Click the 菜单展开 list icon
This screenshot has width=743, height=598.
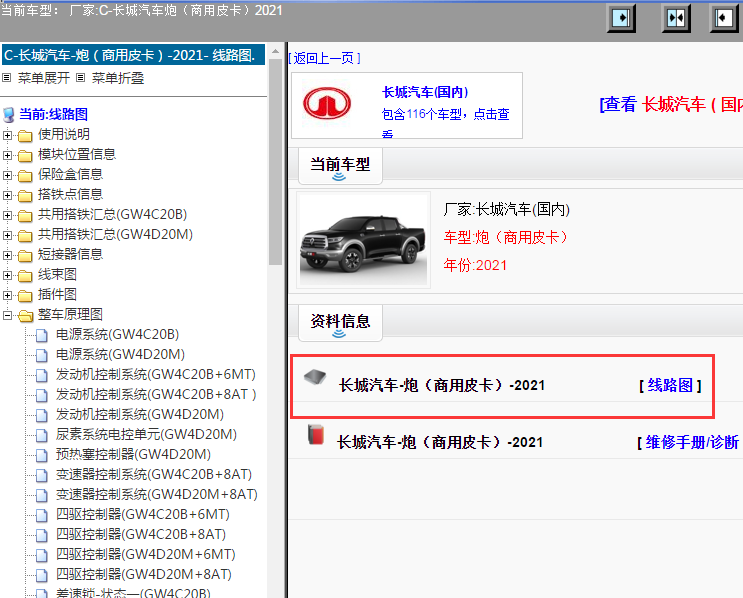pos(7,78)
